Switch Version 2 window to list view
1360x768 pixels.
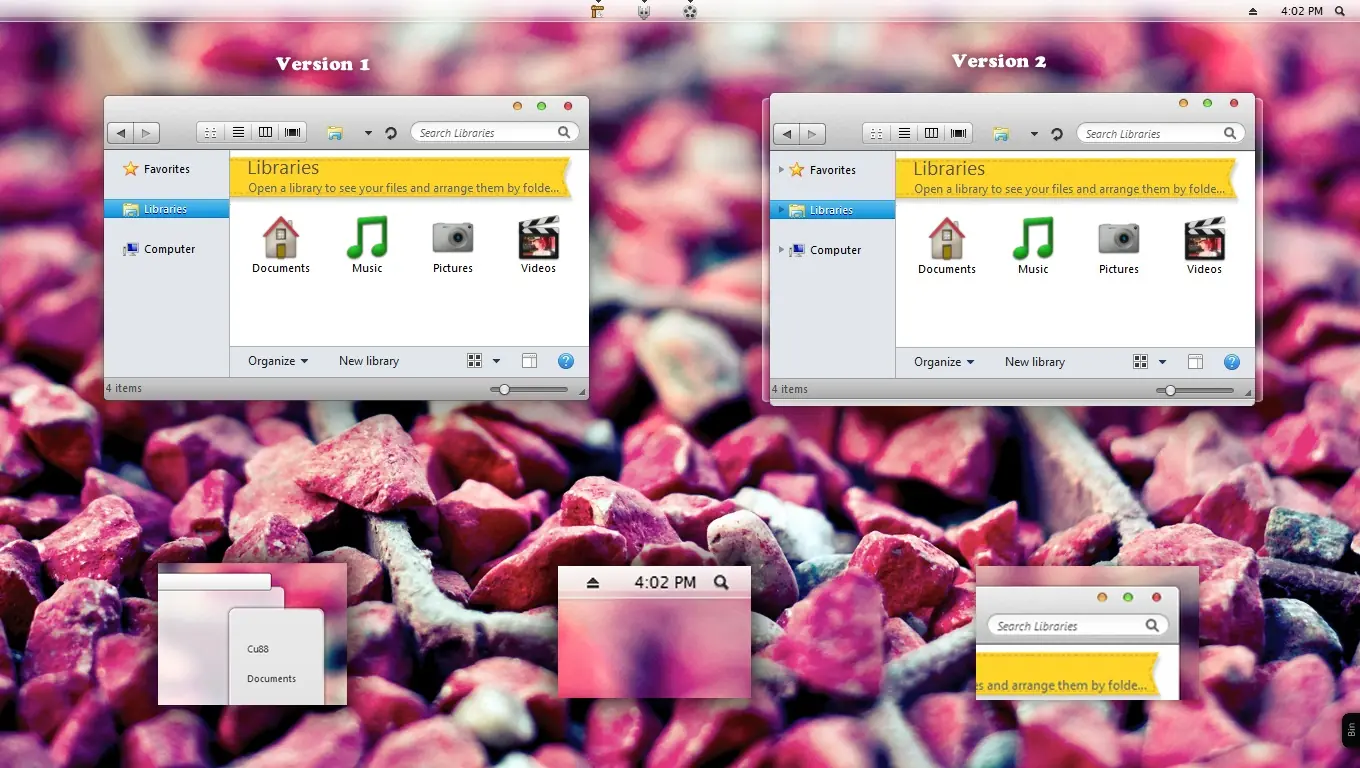904,133
